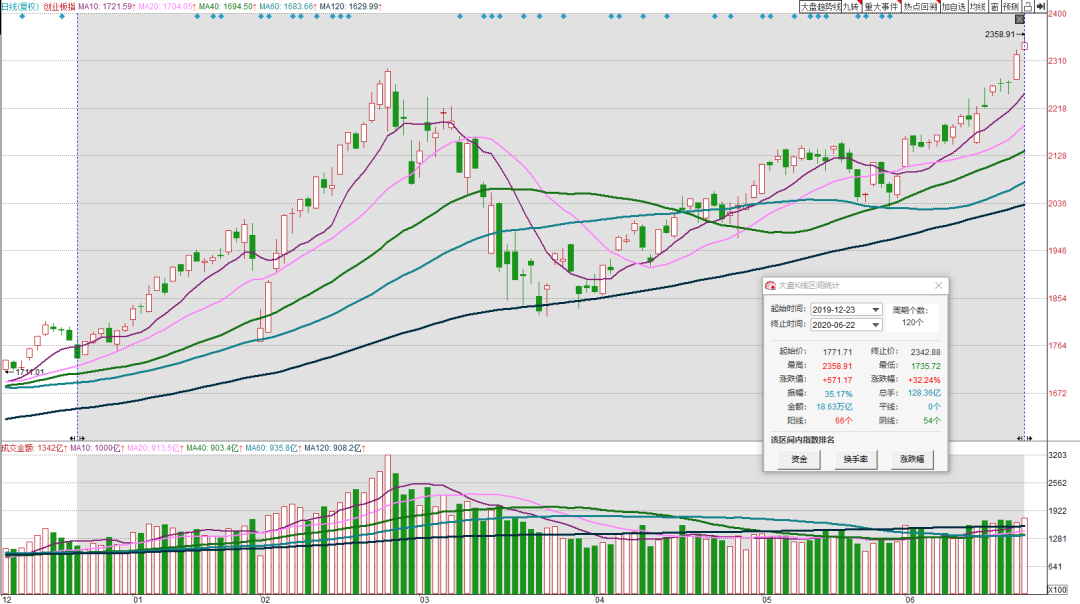Click the lock icon in top toolbar
The image size is (1080, 604).
pyautogui.click(x=1027, y=6)
